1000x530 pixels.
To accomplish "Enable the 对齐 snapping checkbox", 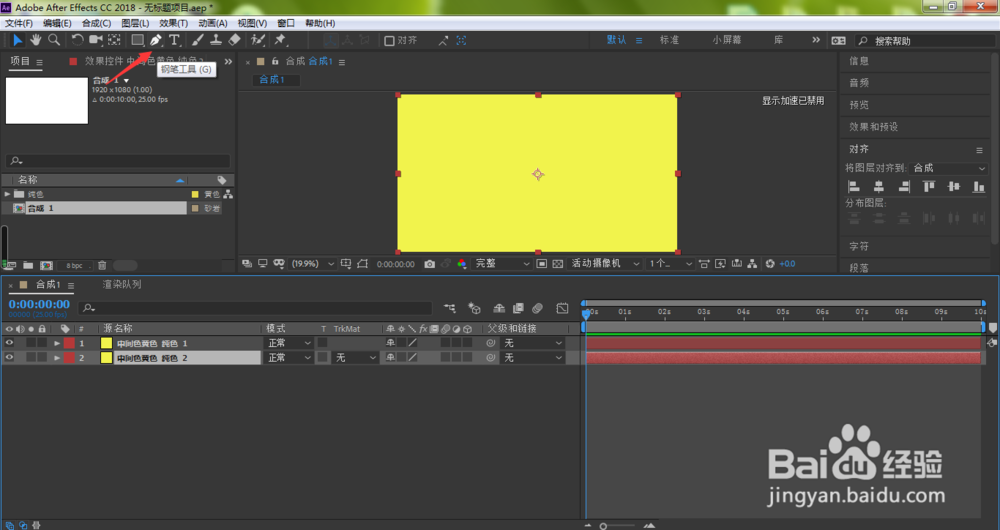I will (x=389, y=41).
